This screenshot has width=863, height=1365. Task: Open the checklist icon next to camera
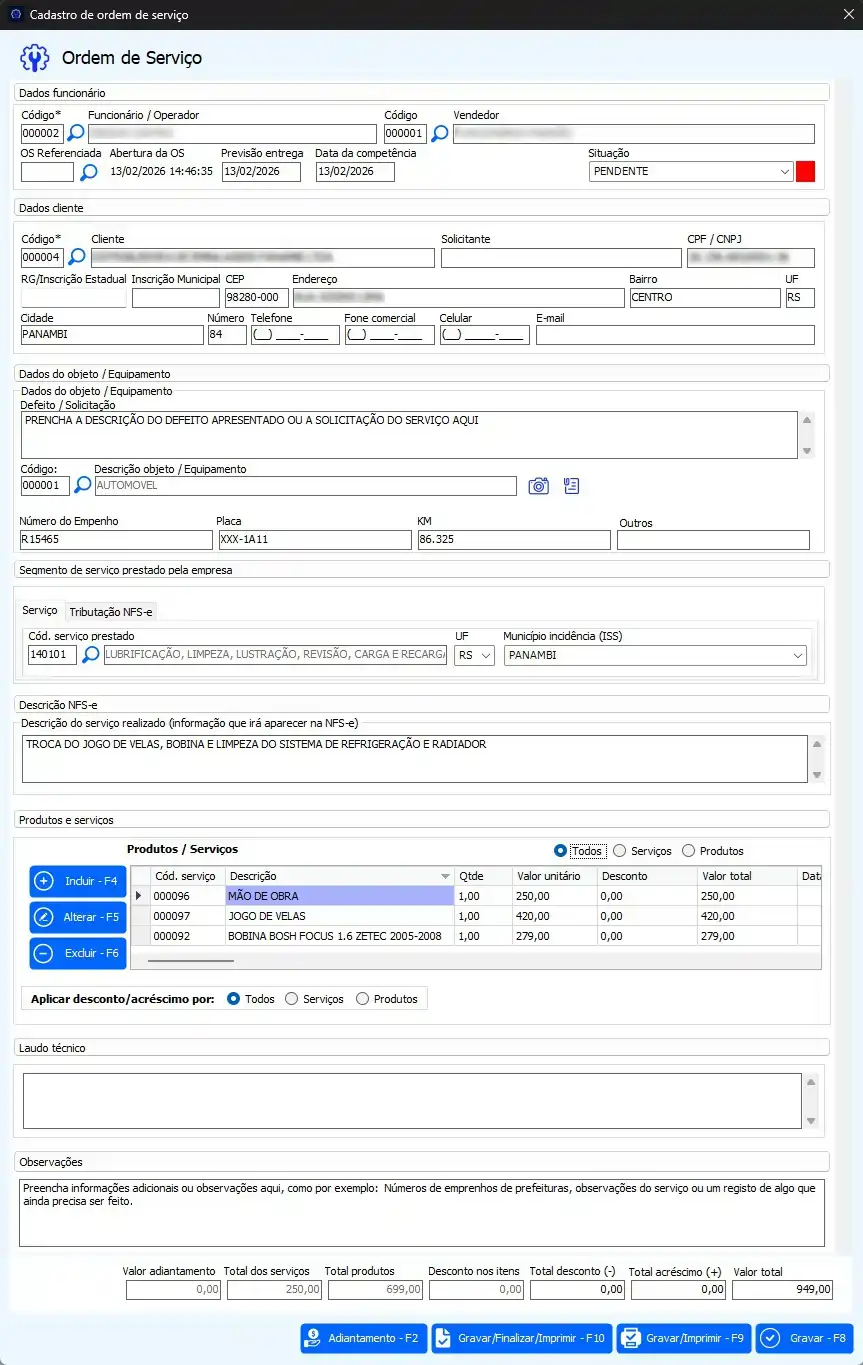572,486
